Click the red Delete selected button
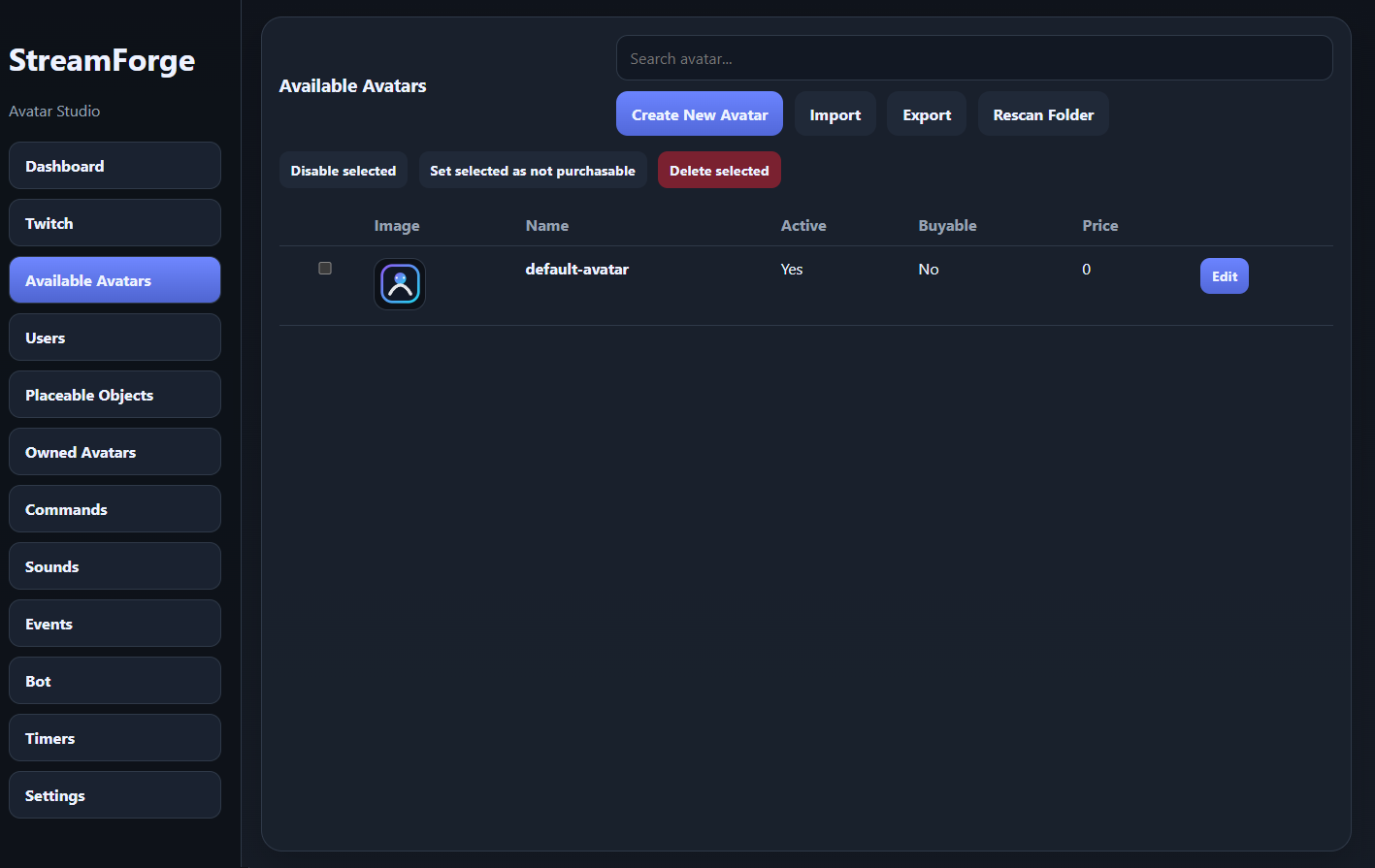 [x=718, y=171]
